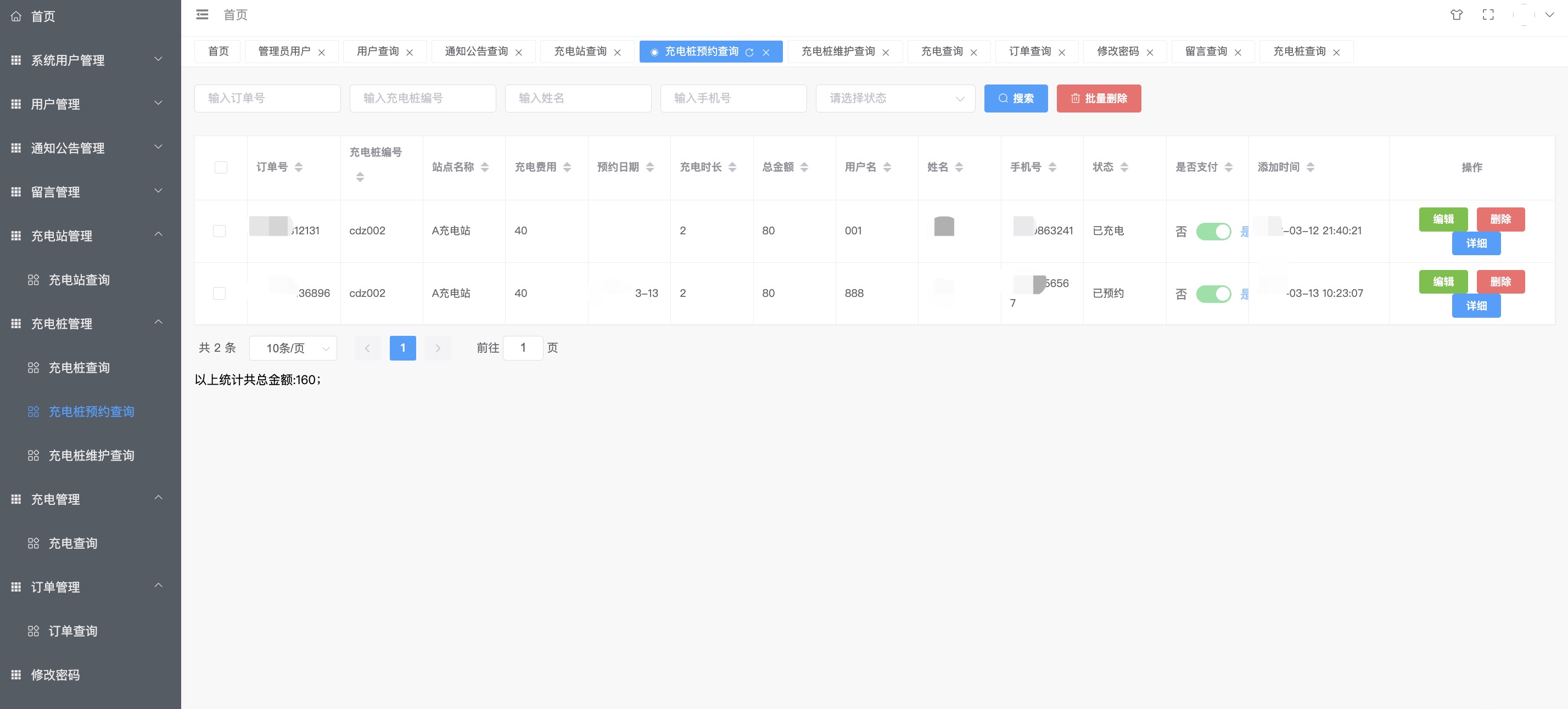Viewport: 1568px width, 709px height.
Task: Click 编辑 for user 888 row
Action: pyautogui.click(x=1443, y=282)
